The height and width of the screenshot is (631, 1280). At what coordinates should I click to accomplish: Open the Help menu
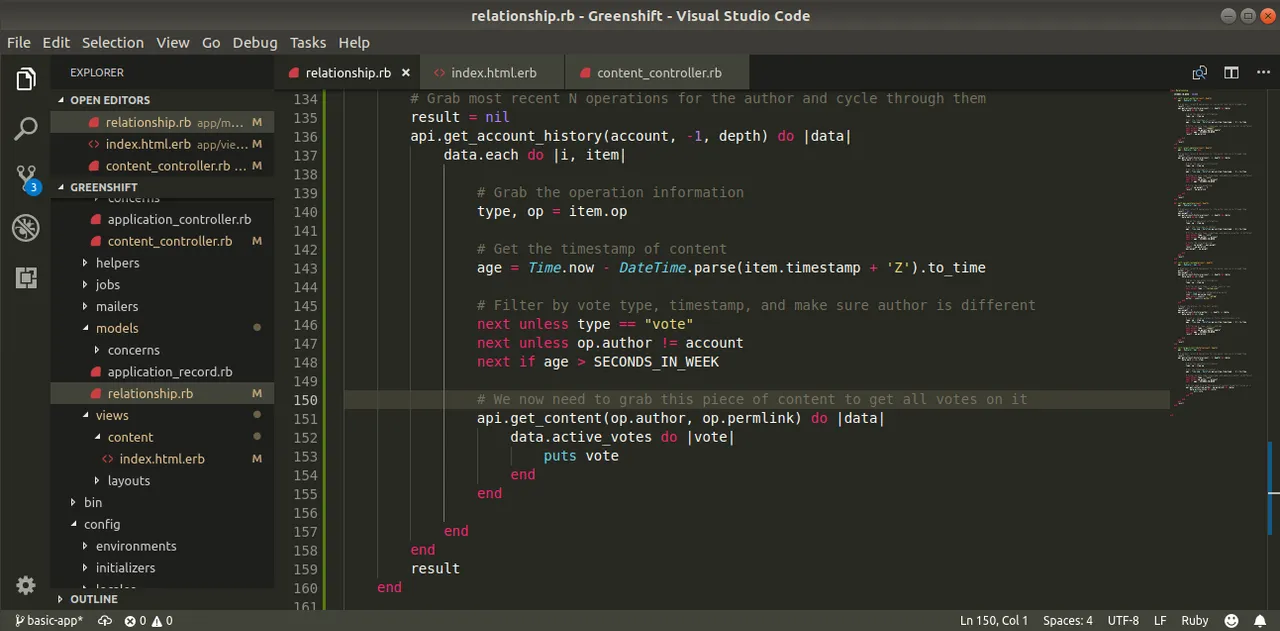coord(354,42)
